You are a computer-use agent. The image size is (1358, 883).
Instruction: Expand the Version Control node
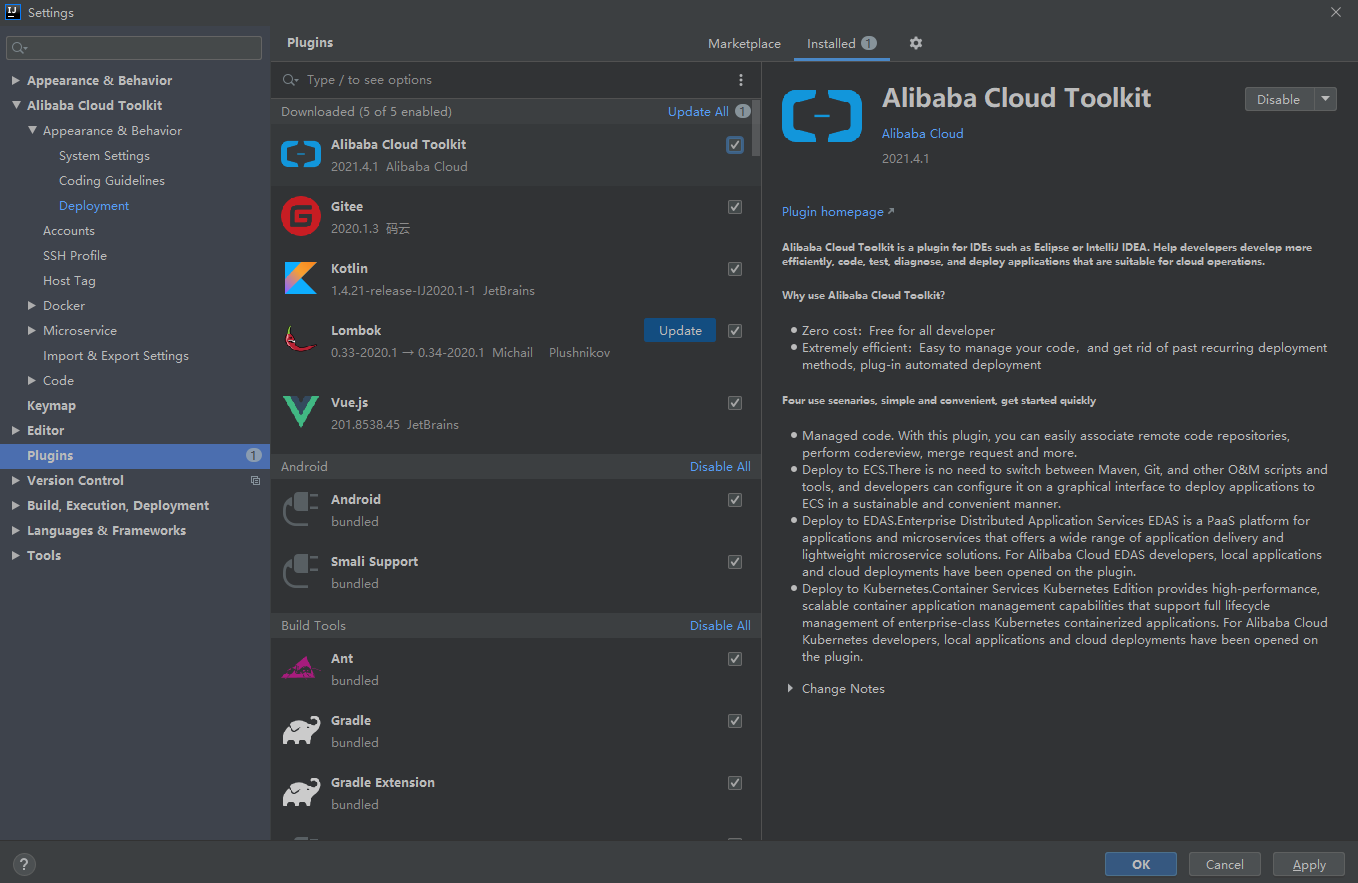(16, 481)
